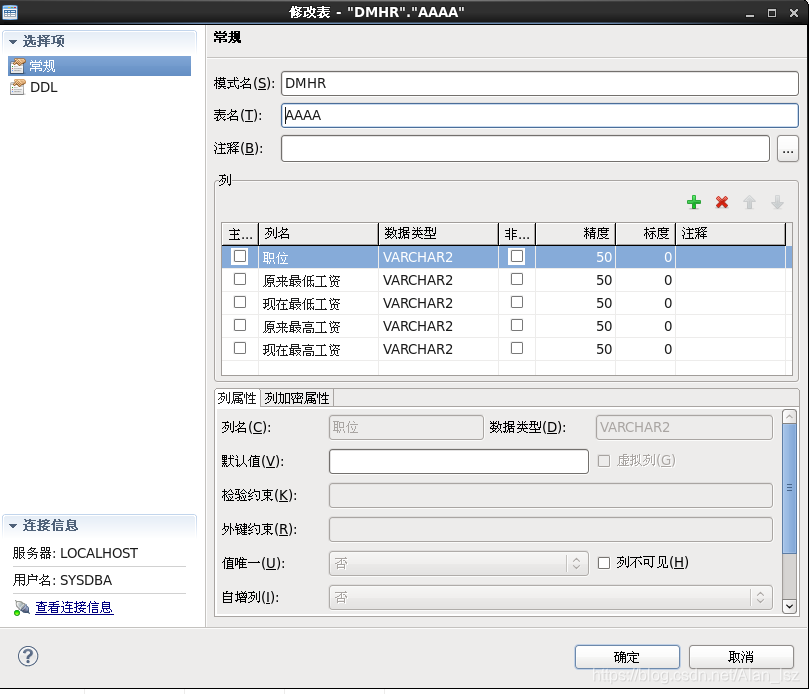Click the 模式名(S) input field
This screenshot has height=694, width=809.
(540, 84)
